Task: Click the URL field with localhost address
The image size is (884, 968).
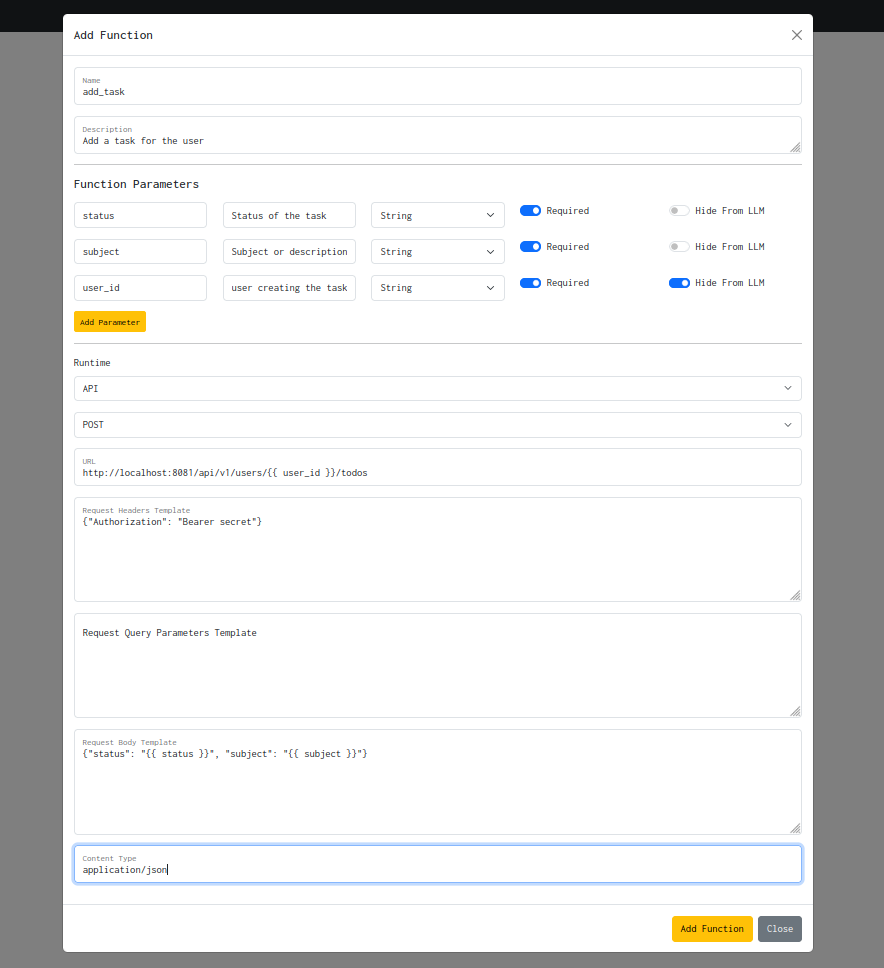Action: tap(437, 472)
